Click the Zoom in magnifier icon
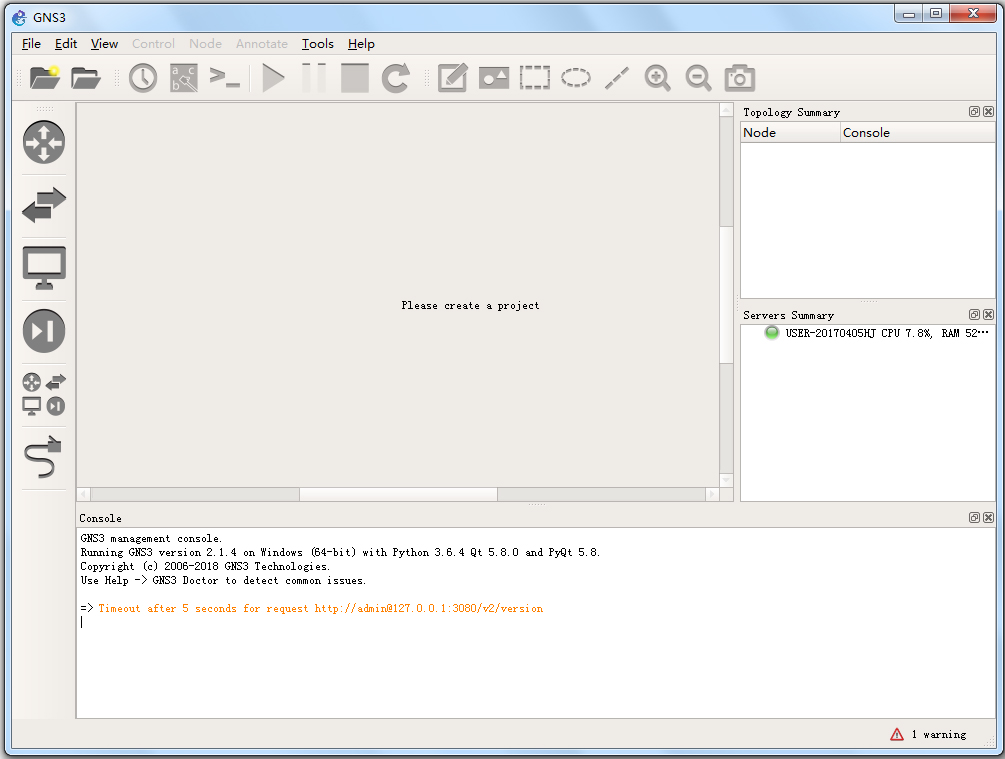1005x759 pixels. pyautogui.click(x=658, y=78)
